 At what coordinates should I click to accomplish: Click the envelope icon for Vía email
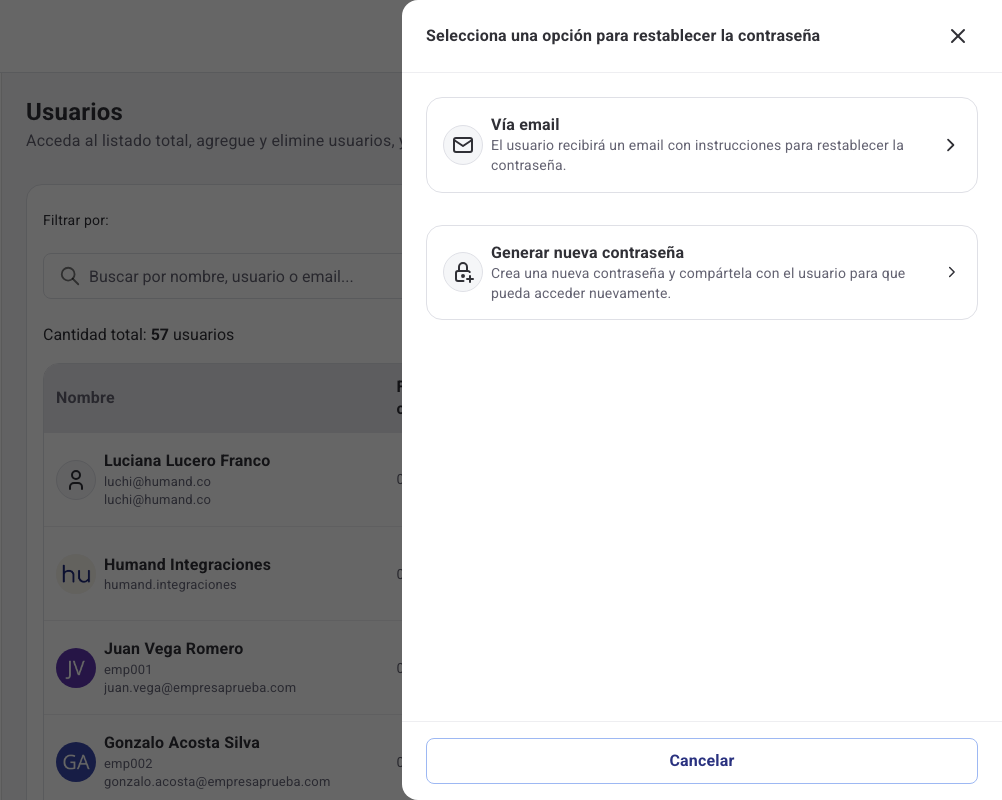click(x=463, y=145)
